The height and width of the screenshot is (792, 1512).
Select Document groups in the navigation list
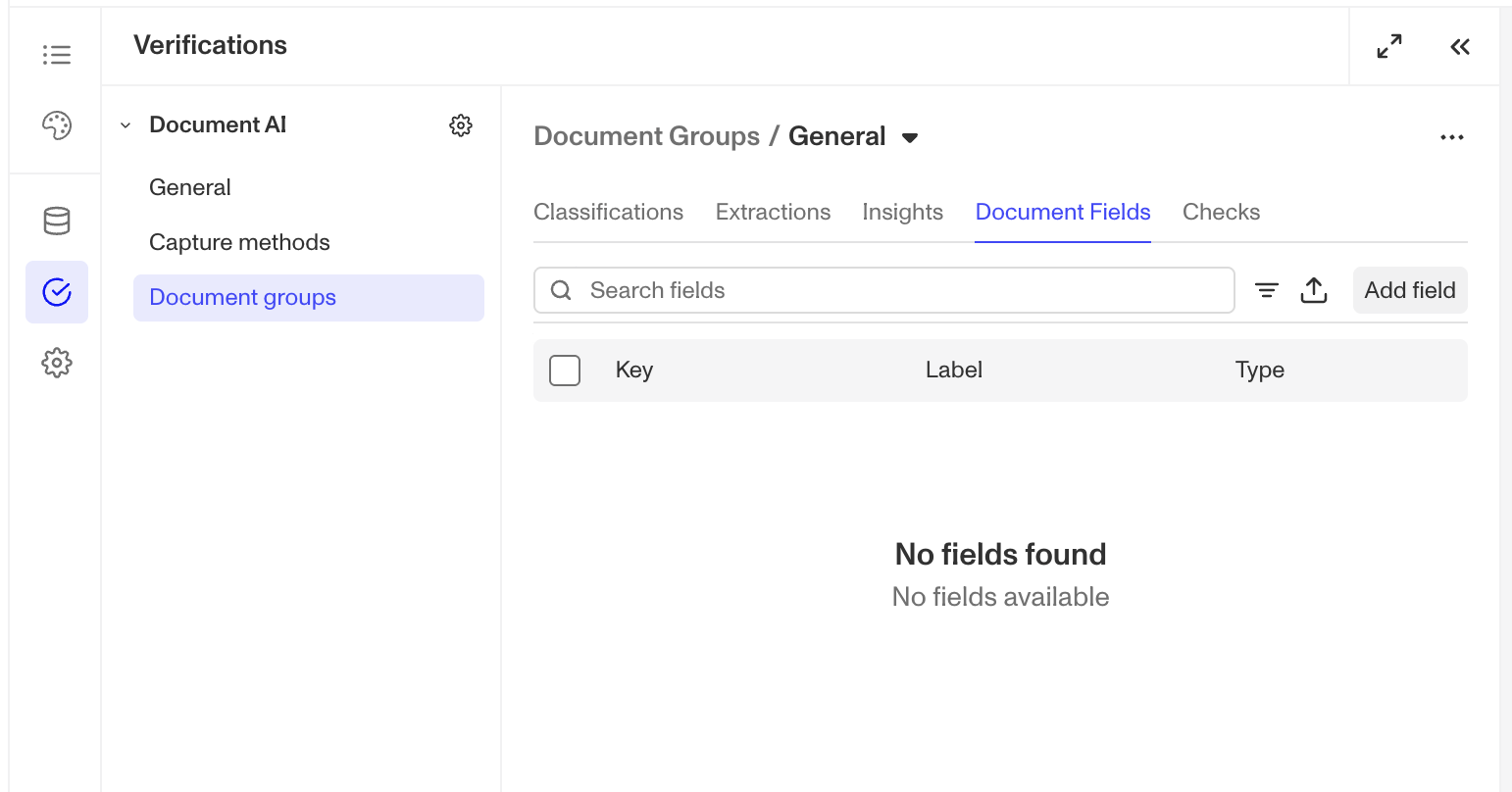coord(242,297)
